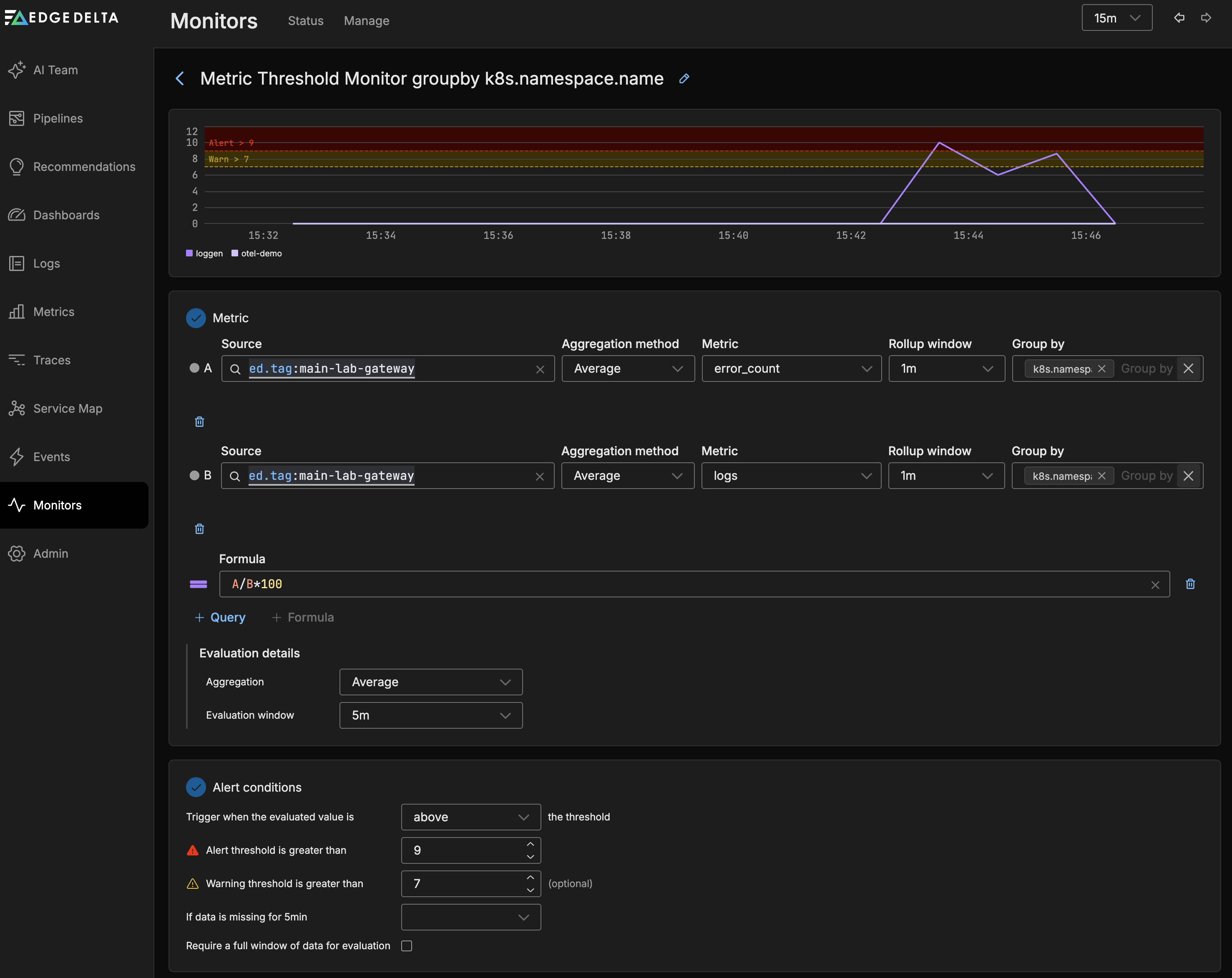
Task: Toggle query A visibility dot
Action: click(x=194, y=368)
